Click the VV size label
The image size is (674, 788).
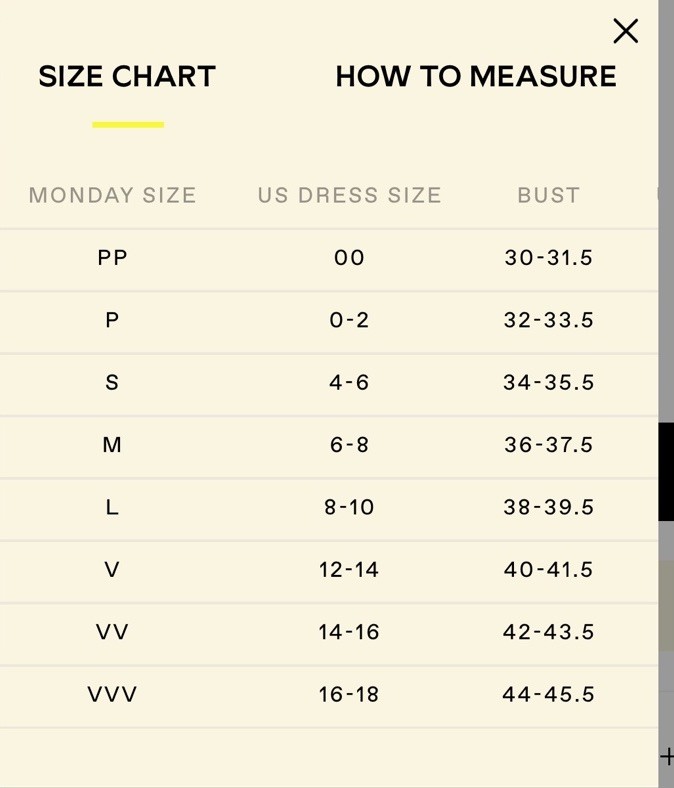112,632
